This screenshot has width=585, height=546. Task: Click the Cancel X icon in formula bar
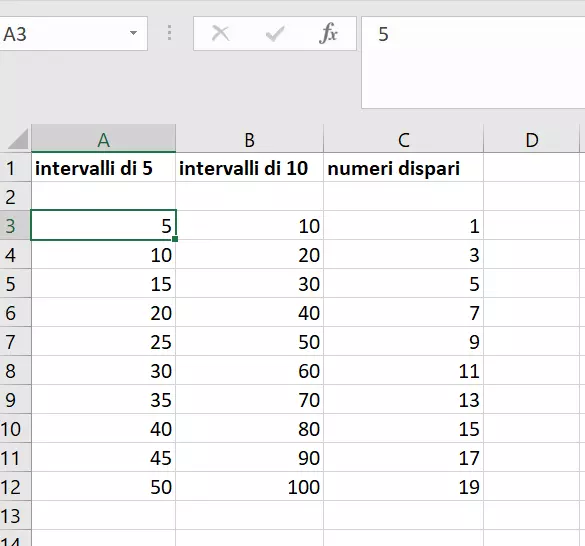coord(220,33)
